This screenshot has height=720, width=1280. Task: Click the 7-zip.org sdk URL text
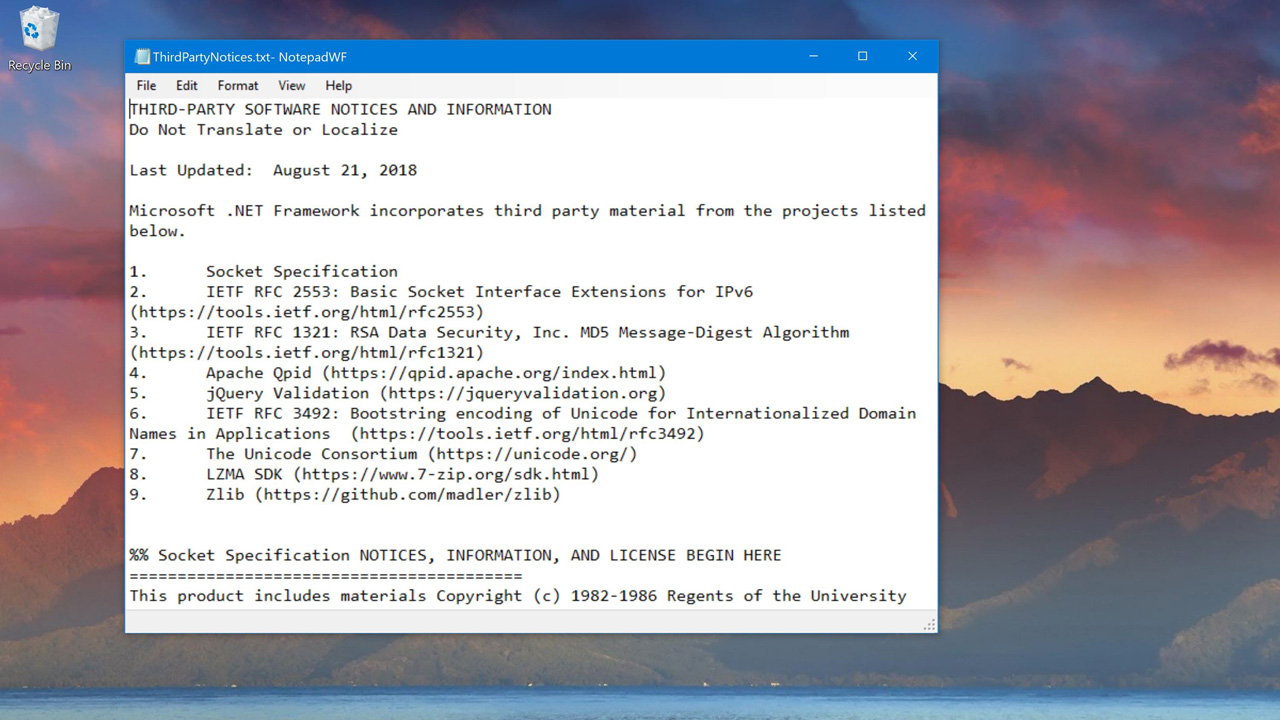[445, 474]
